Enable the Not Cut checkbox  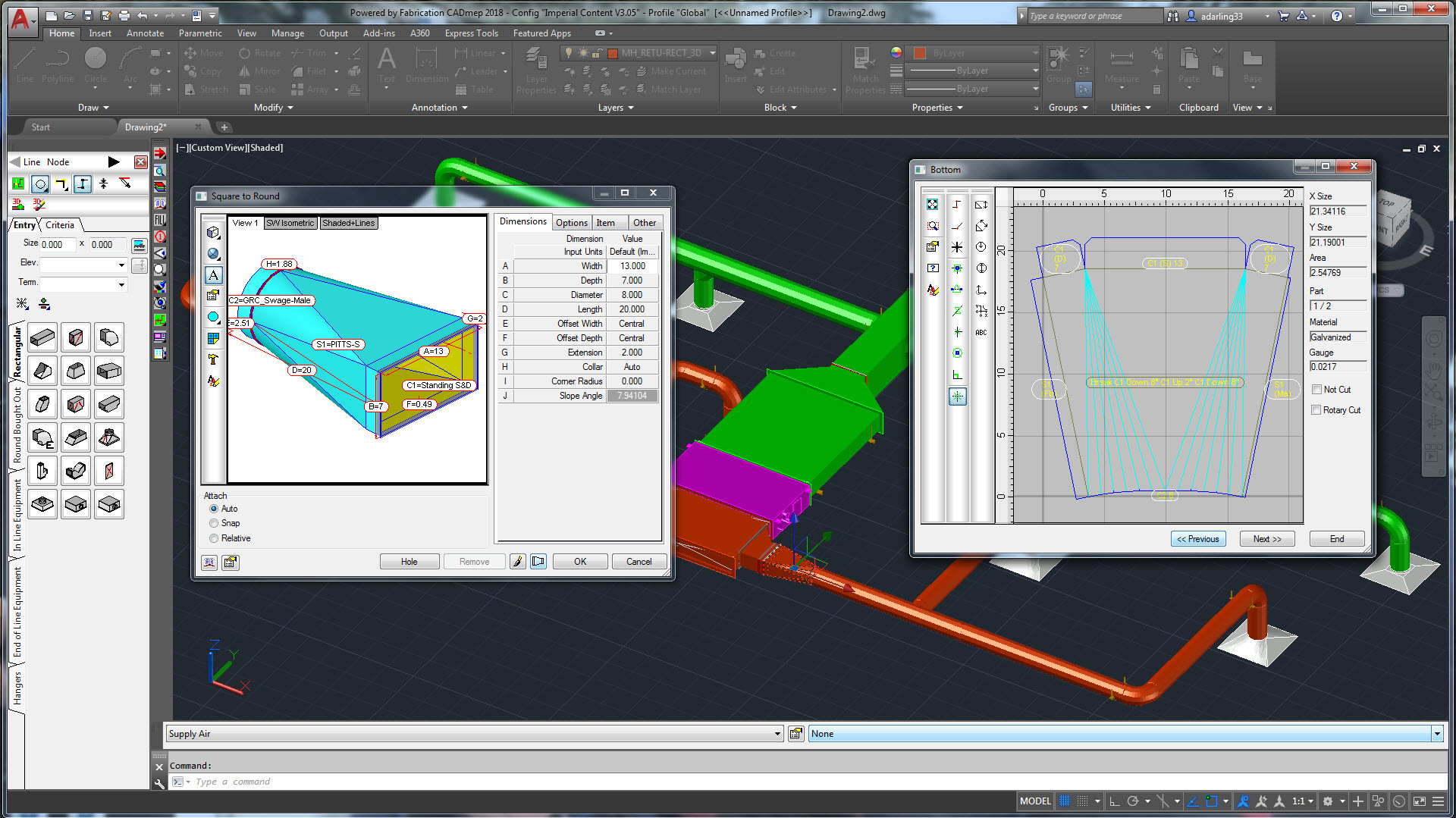(1317, 389)
